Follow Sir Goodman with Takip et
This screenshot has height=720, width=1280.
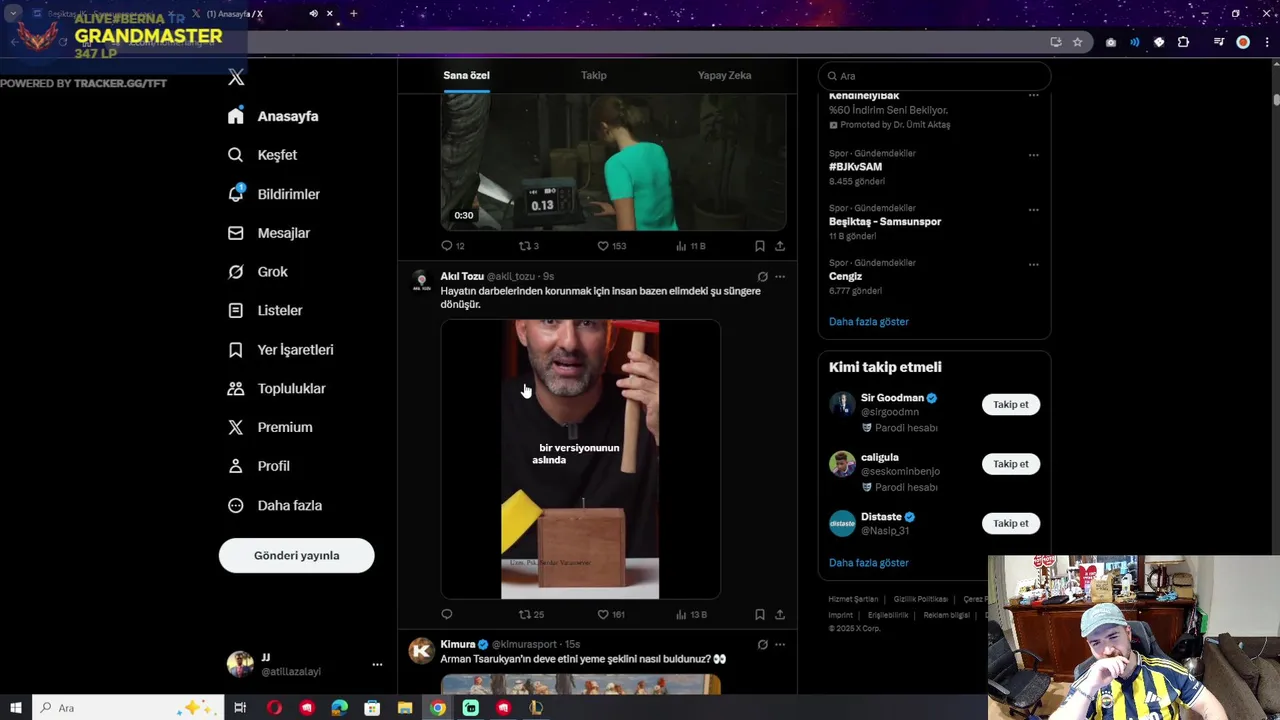pos(1011,405)
